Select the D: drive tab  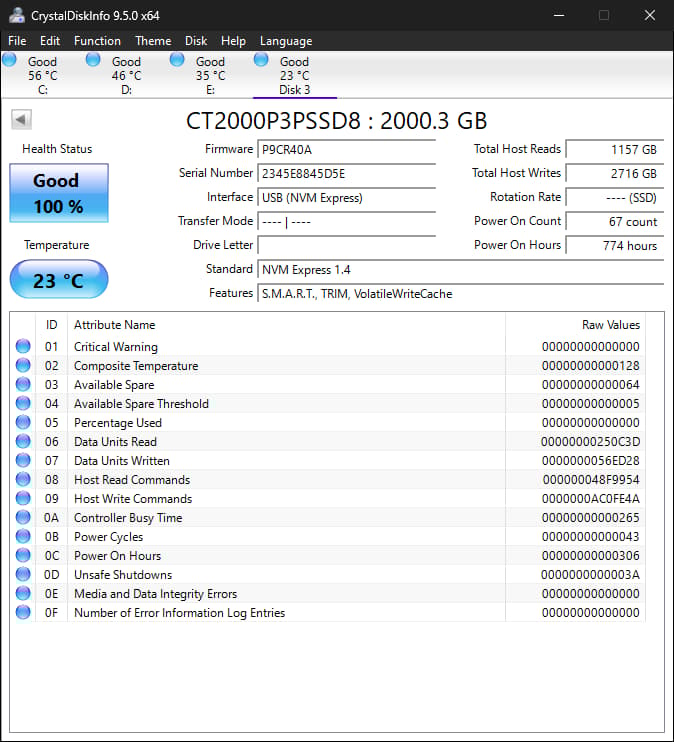coord(126,75)
